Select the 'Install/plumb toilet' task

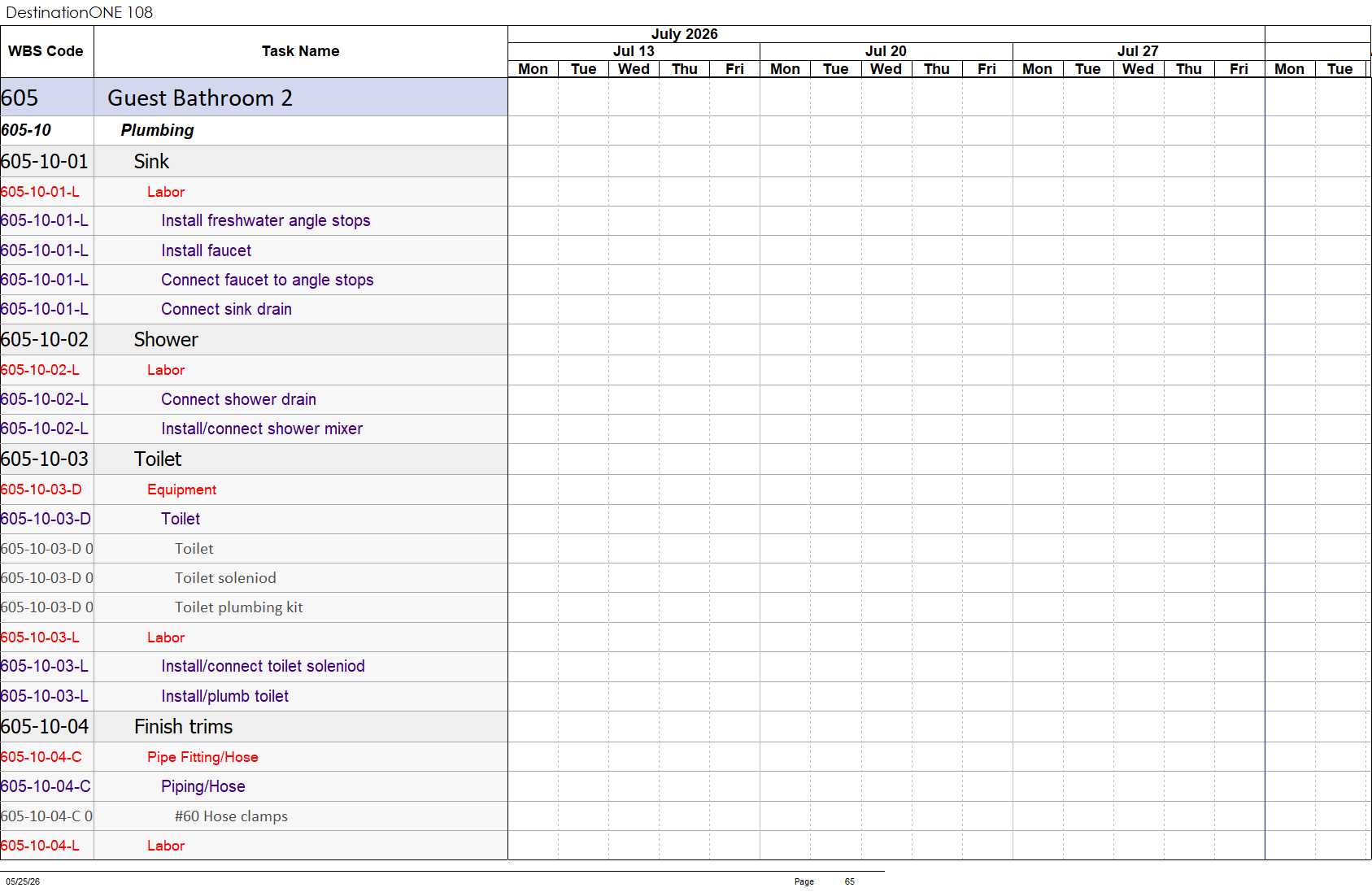(x=224, y=696)
